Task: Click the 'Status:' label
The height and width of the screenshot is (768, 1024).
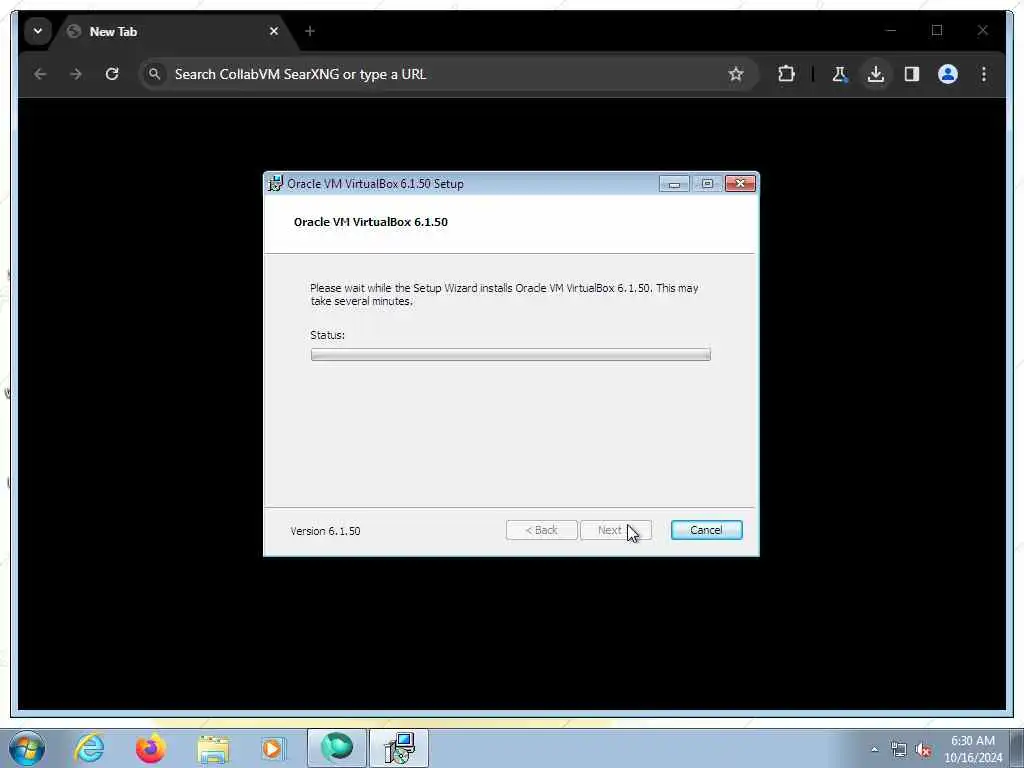Action: click(x=327, y=335)
